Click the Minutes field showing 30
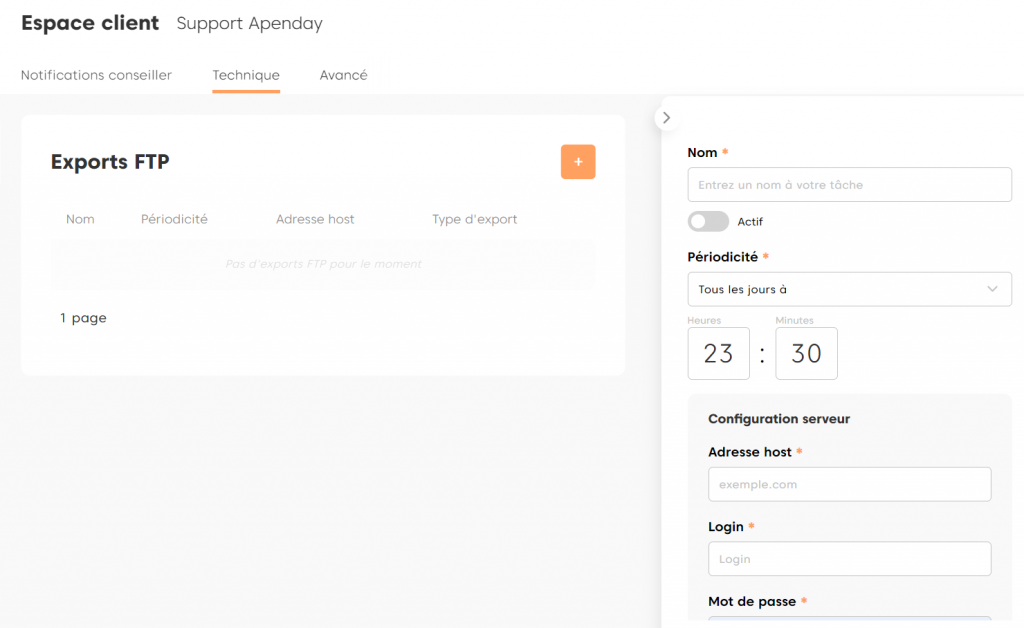This screenshot has height=628, width=1024. (x=806, y=354)
